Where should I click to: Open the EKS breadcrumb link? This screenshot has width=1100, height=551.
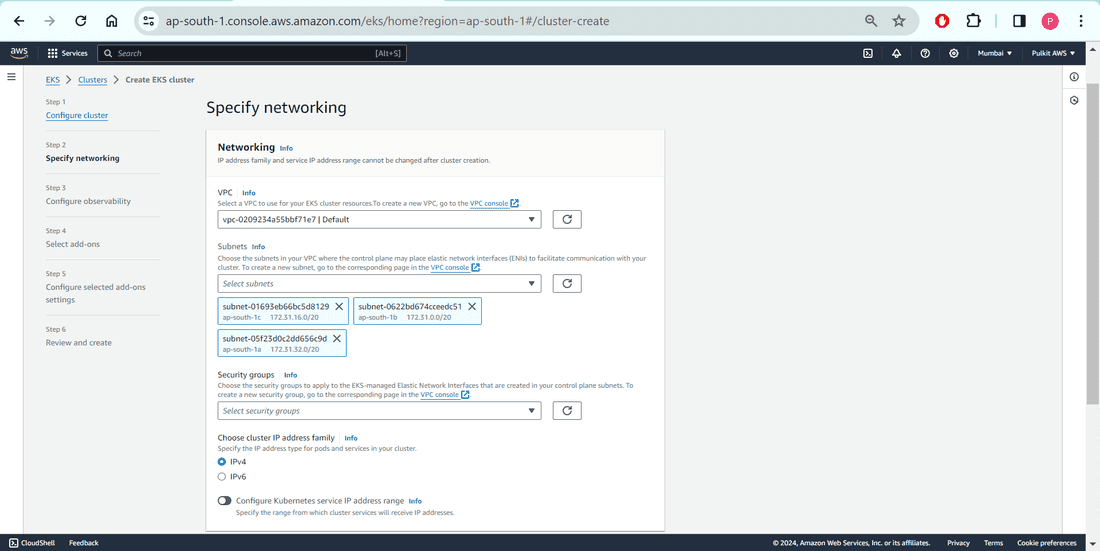point(53,80)
